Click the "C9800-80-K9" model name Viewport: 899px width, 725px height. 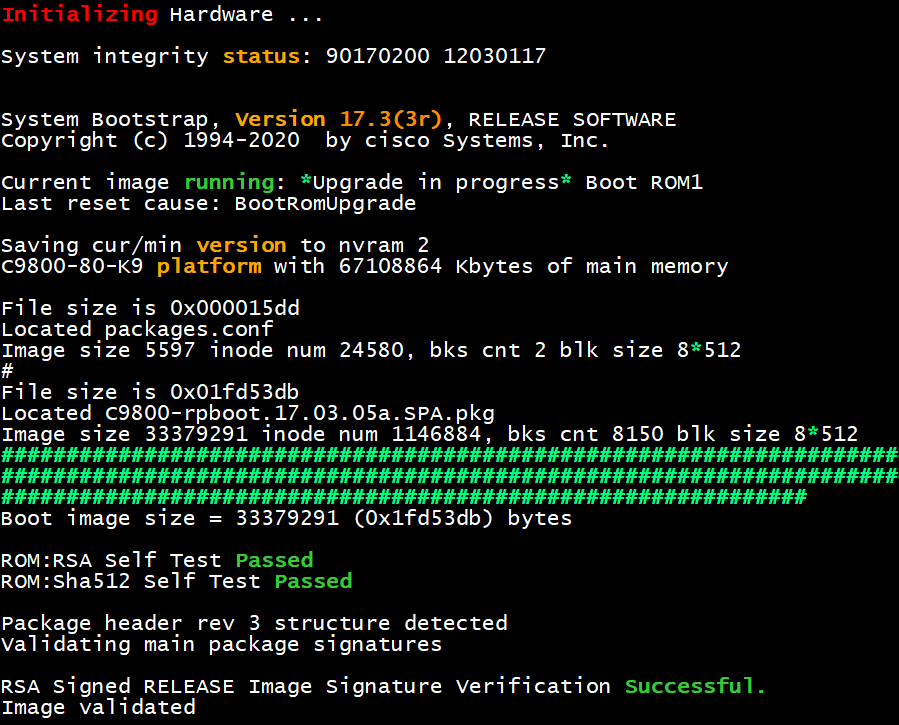pyautogui.click(x=72, y=266)
